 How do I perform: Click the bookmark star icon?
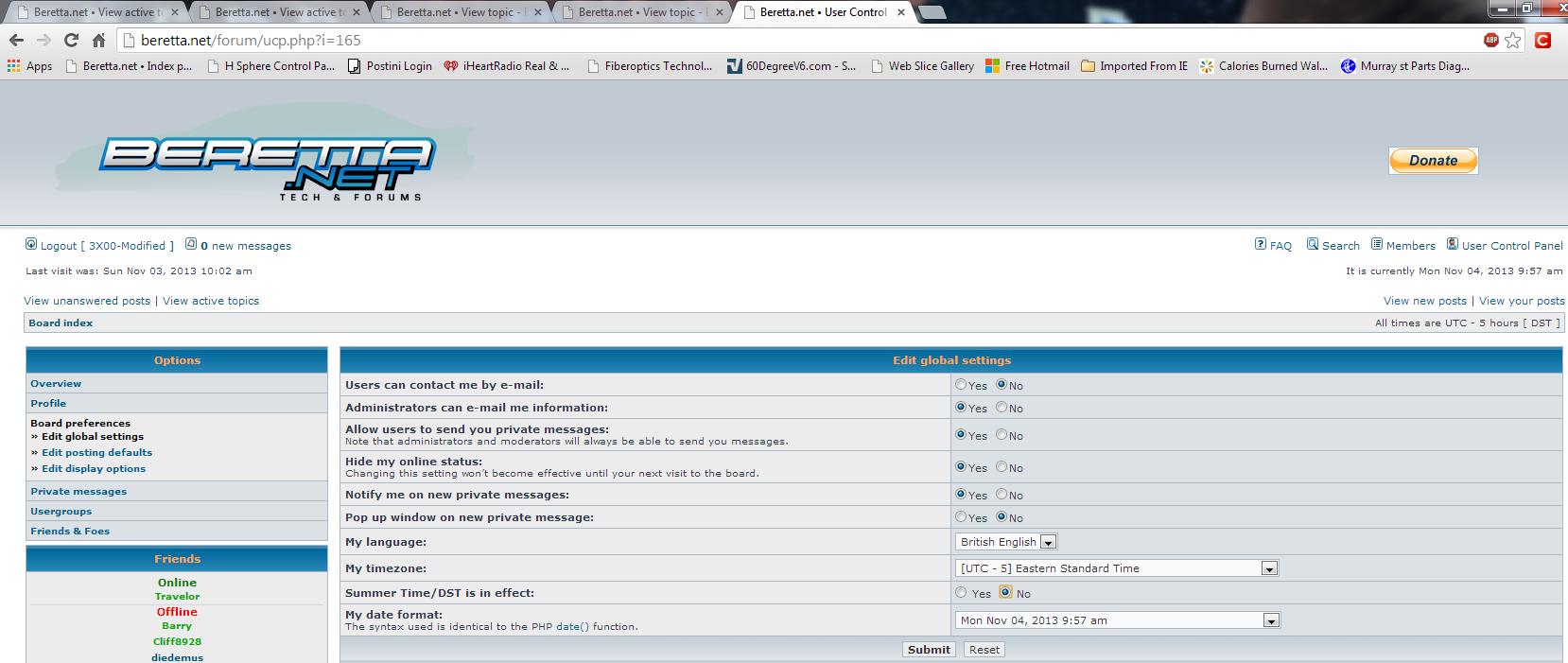(1513, 40)
